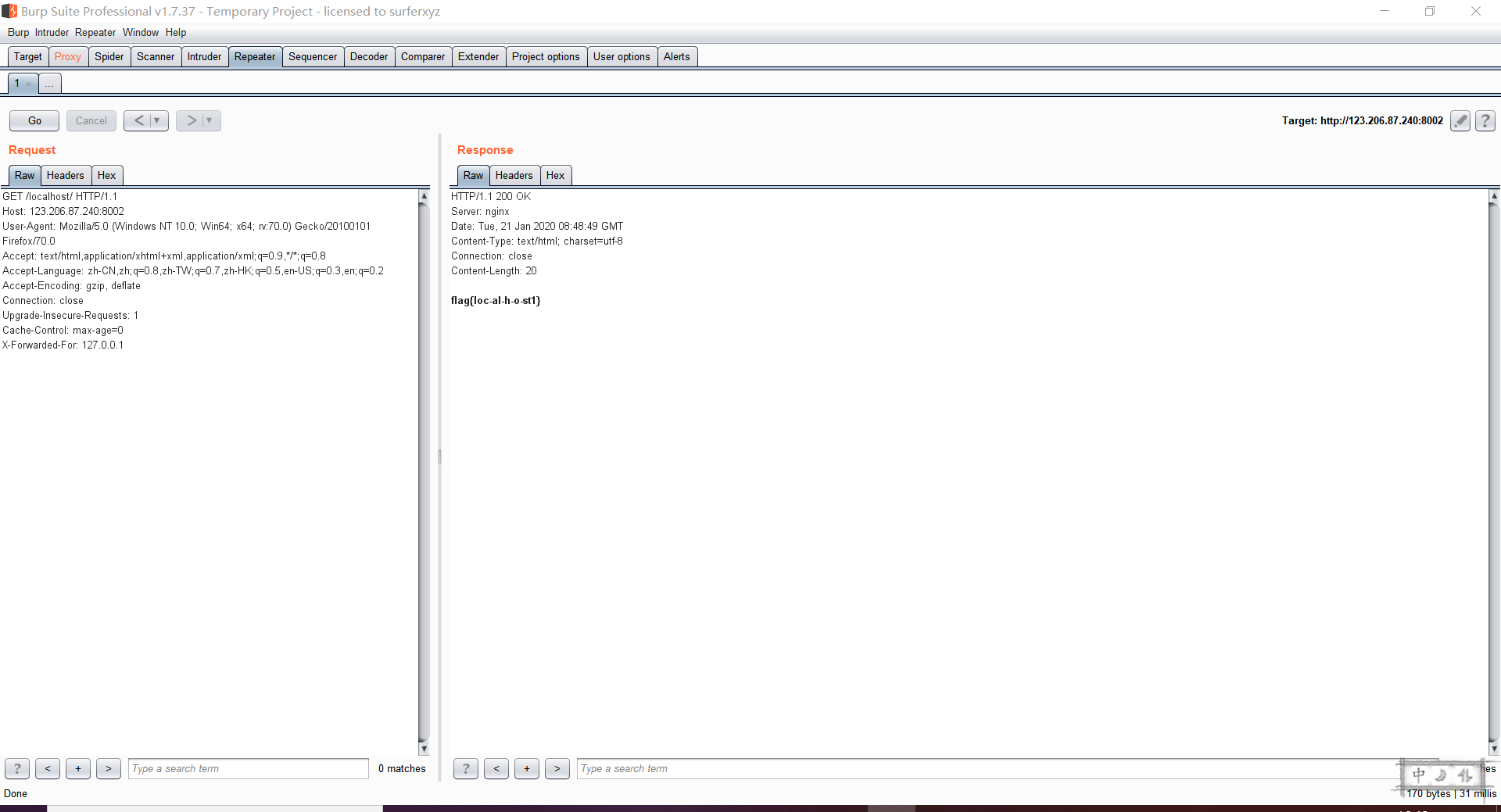
Task: Select Headers view in Response panel
Action: point(514,175)
